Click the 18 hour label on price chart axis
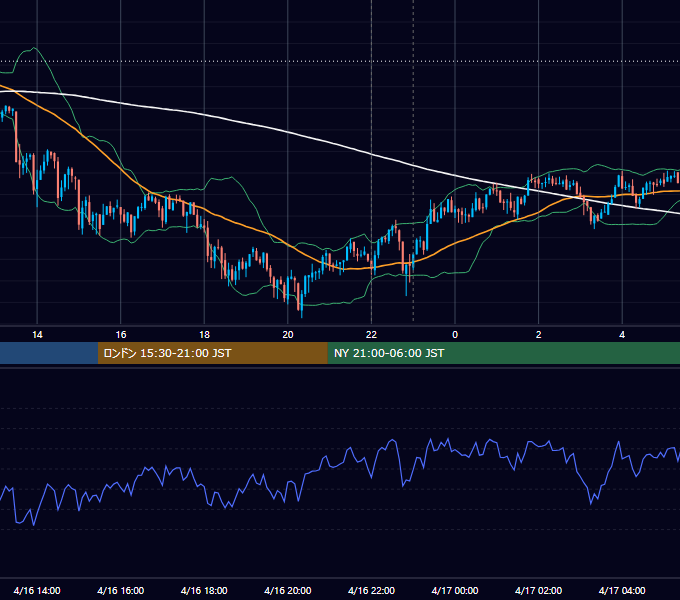 (204, 335)
